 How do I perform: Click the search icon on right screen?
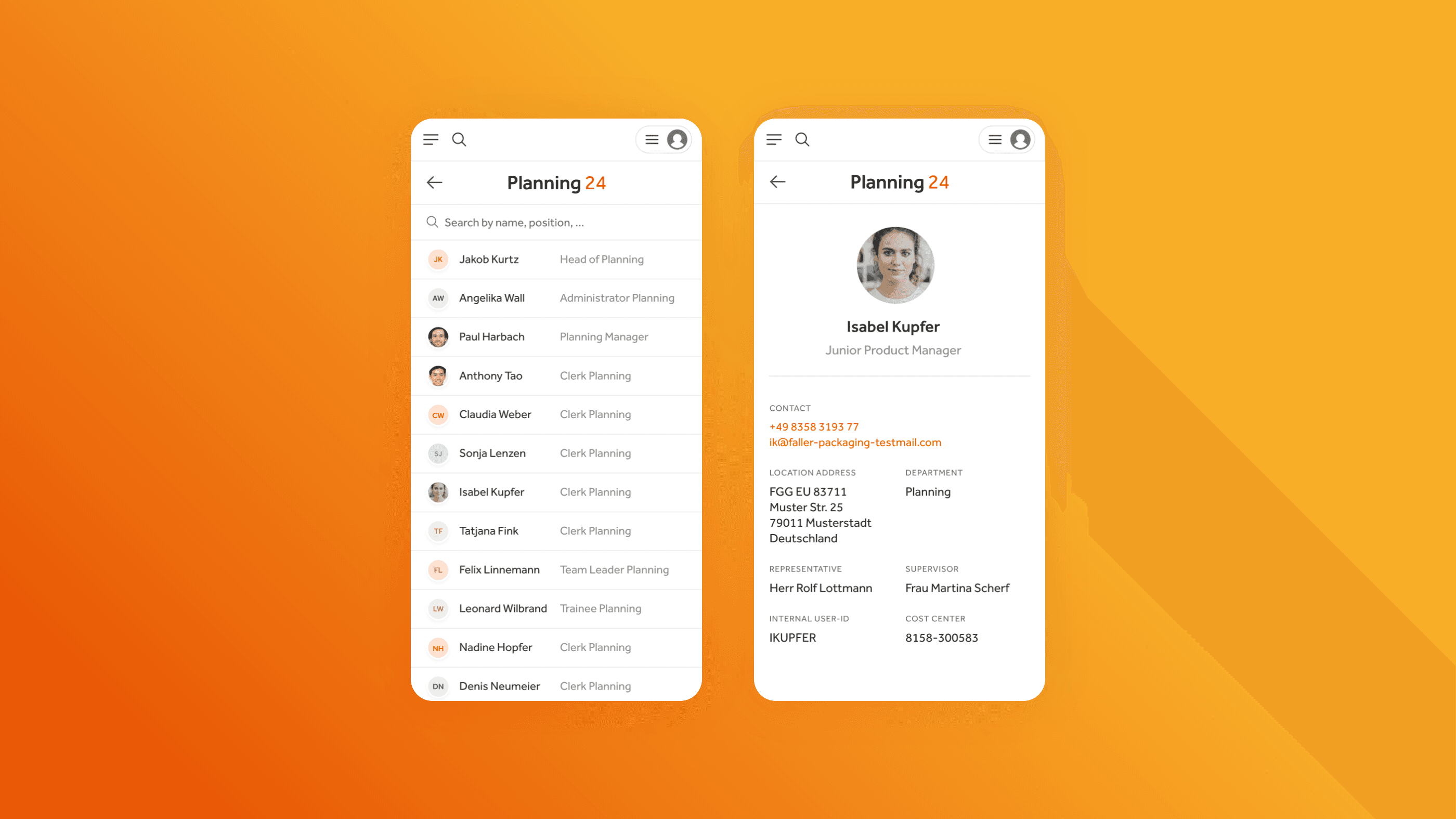[x=802, y=139]
